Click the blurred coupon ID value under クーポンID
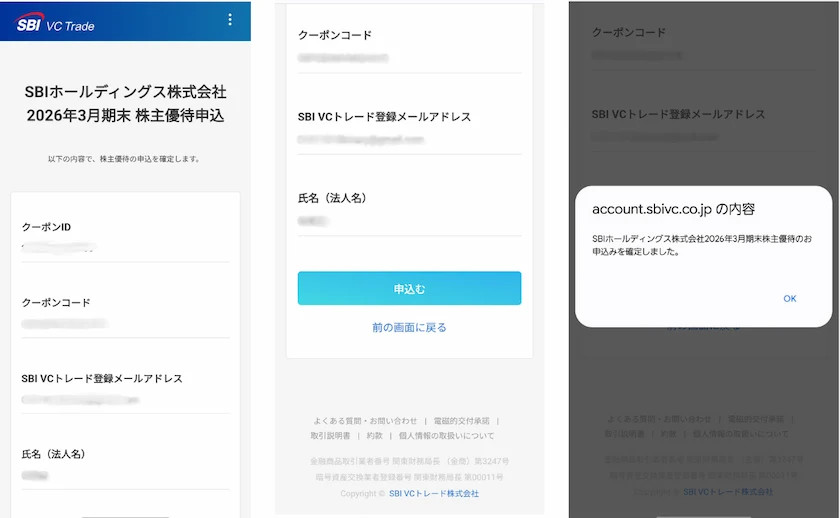Image resolution: width=840 pixels, height=518 pixels. coord(58,247)
